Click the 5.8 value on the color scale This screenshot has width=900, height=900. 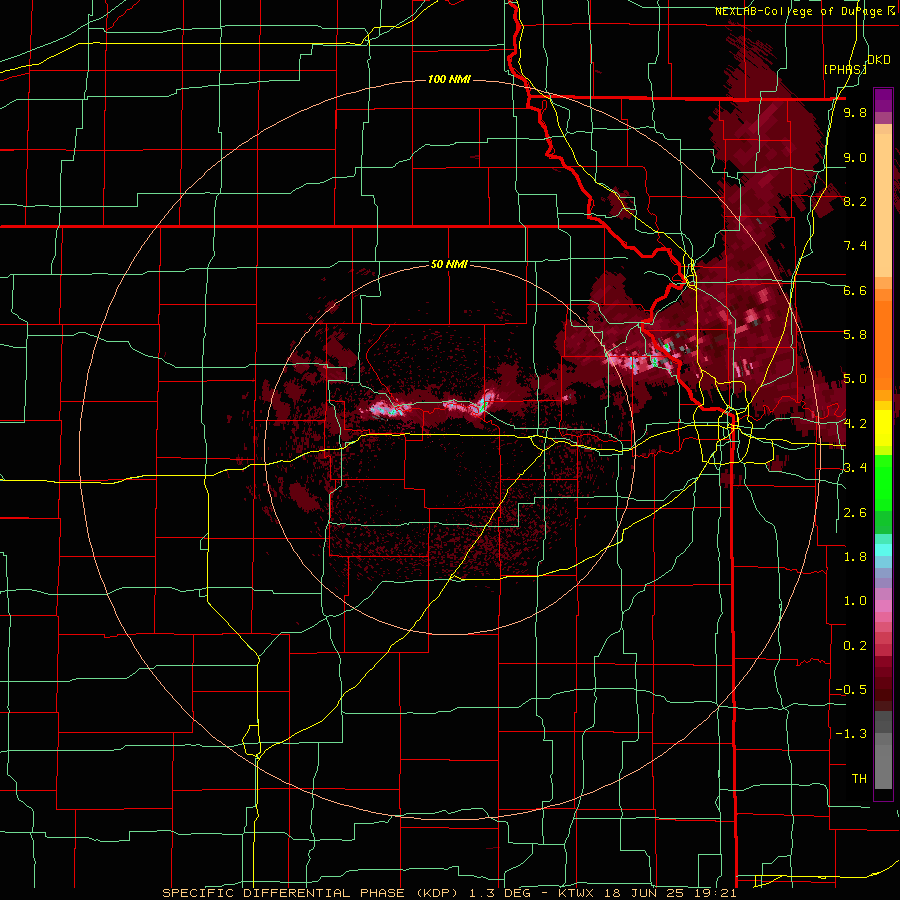tap(855, 335)
